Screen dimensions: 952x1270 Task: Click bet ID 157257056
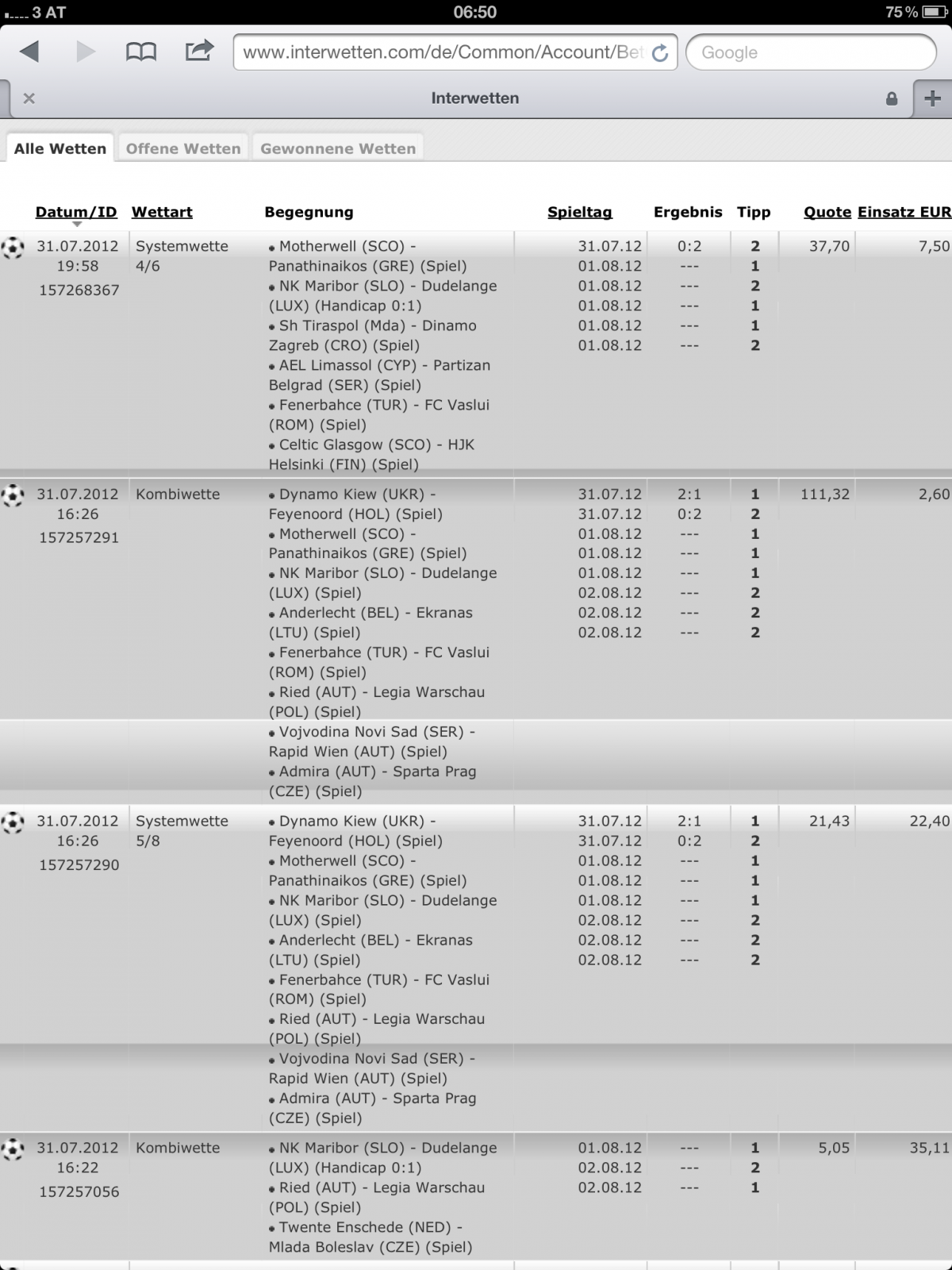pyautogui.click(x=79, y=1192)
